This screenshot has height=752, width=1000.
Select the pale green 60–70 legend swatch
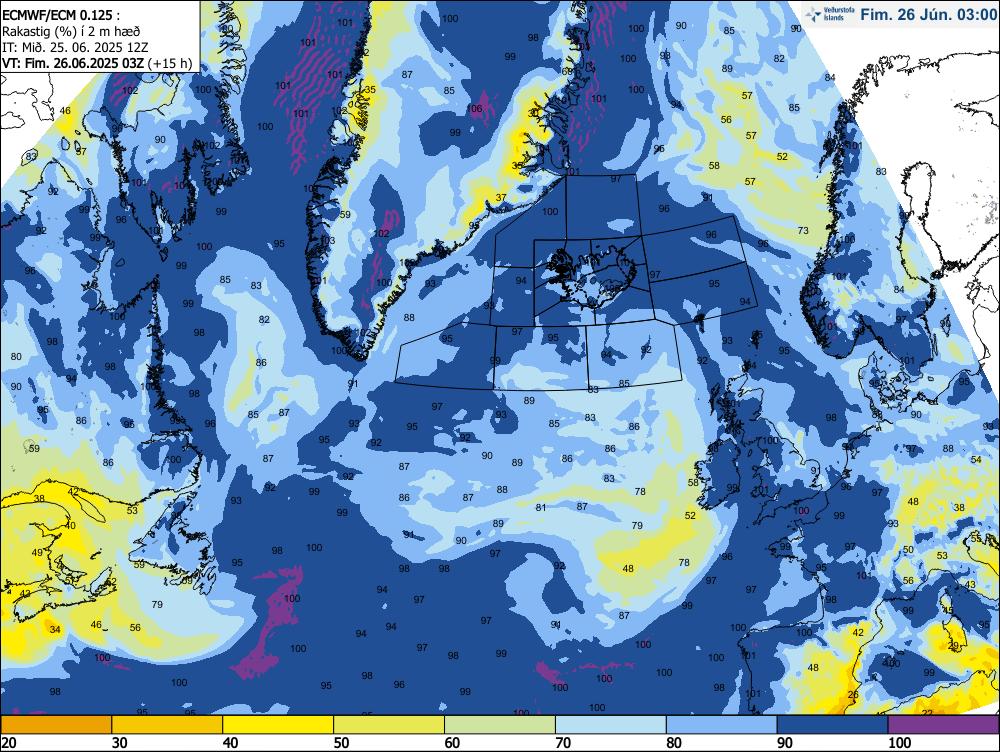tap(500, 725)
